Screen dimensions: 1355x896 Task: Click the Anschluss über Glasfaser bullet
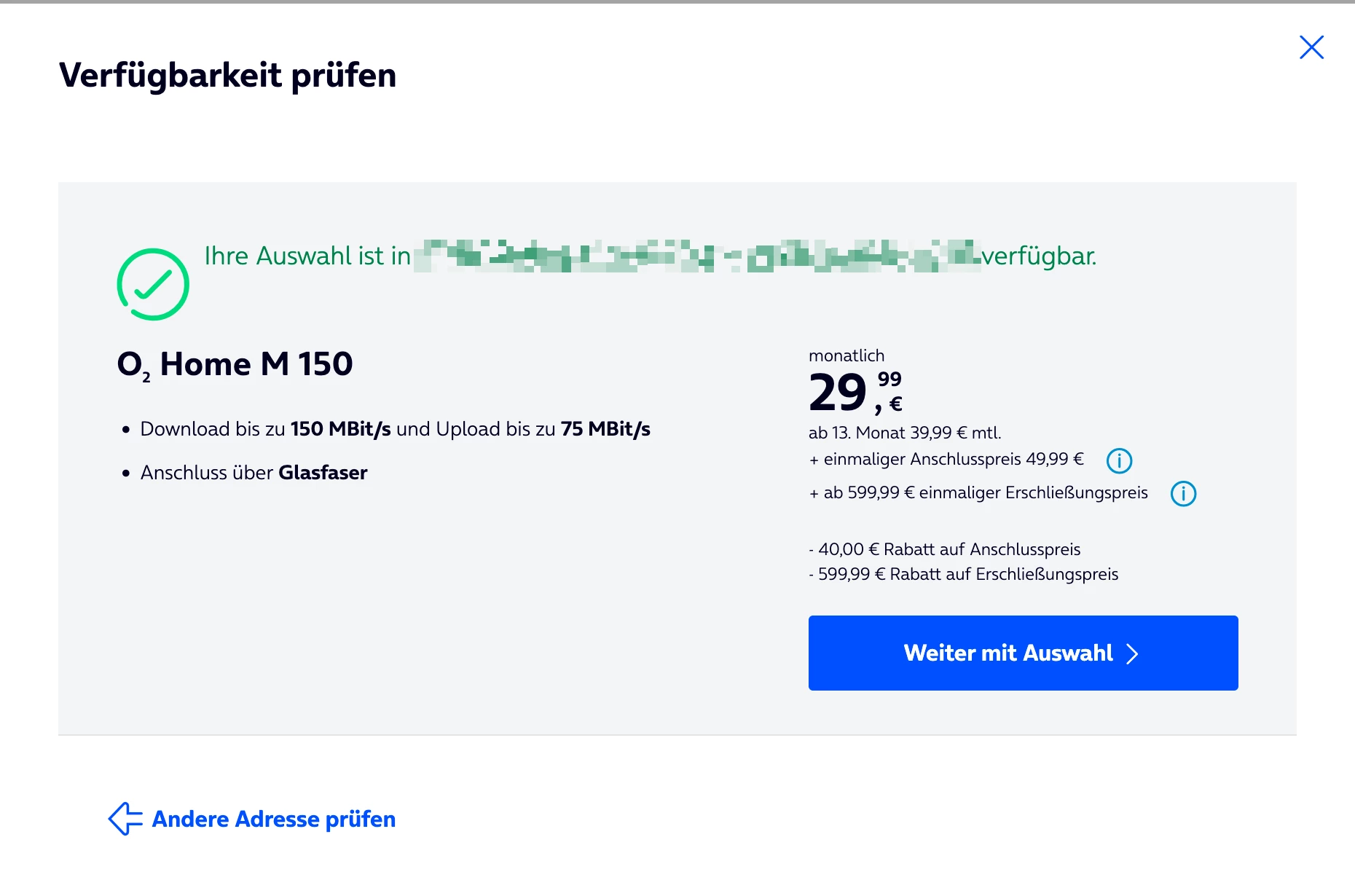pos(254,473)
